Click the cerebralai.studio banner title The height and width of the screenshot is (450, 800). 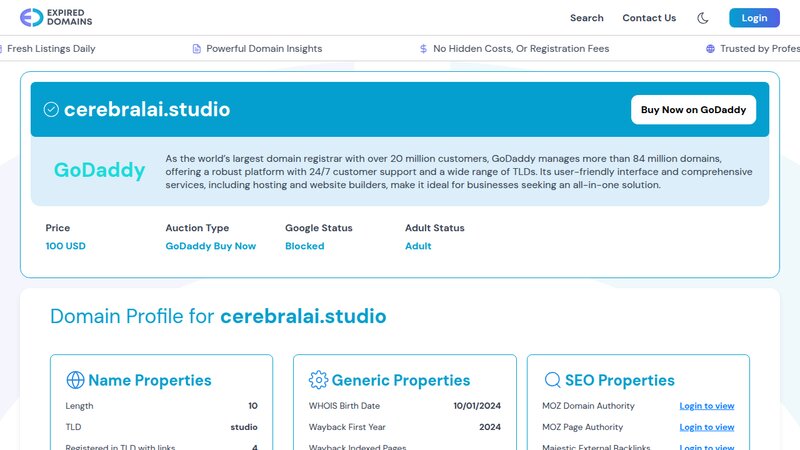pos(147,109)
